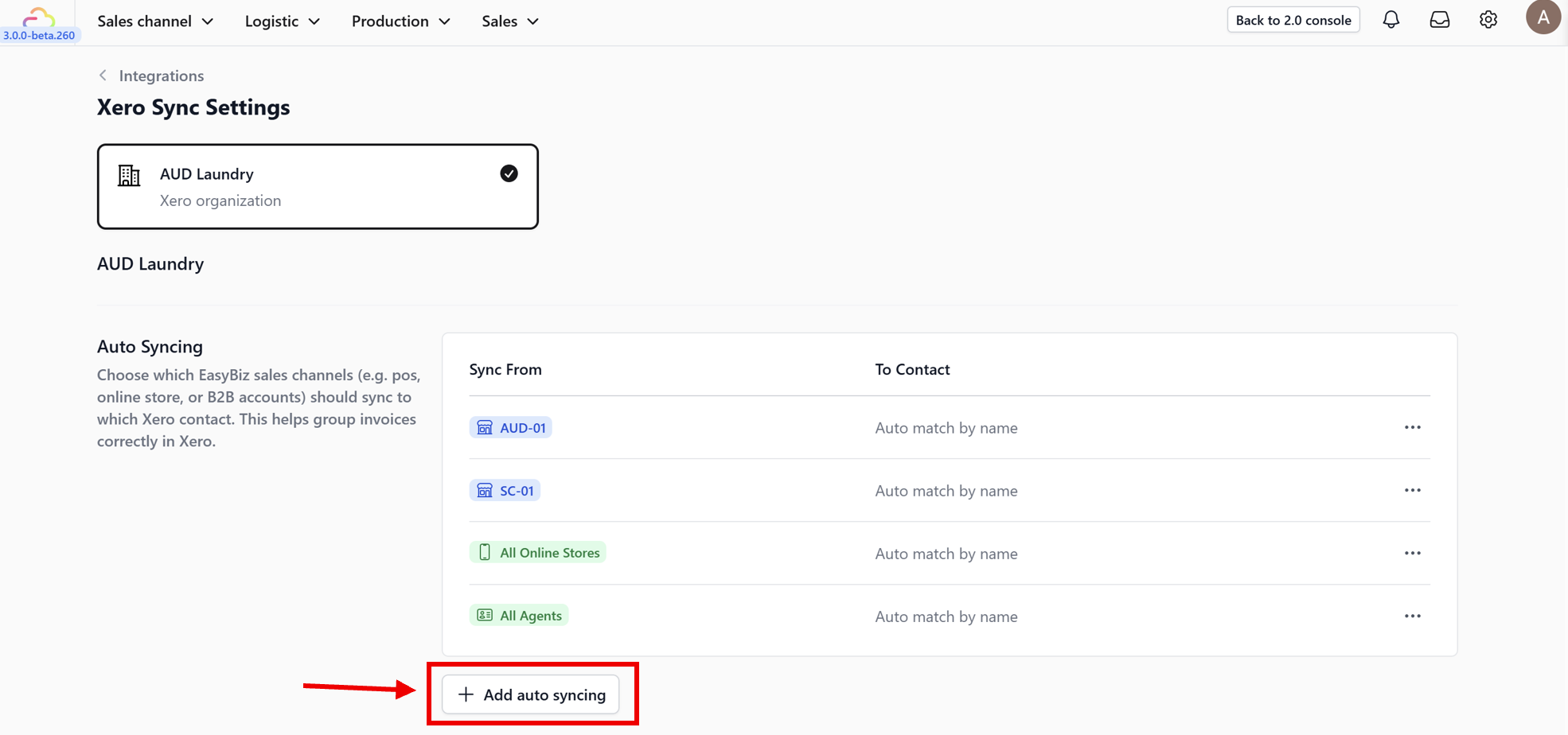Open the settings gear
This screenshot has width=1568, height=735.
pyautogui.click(x=1488, y=20)
